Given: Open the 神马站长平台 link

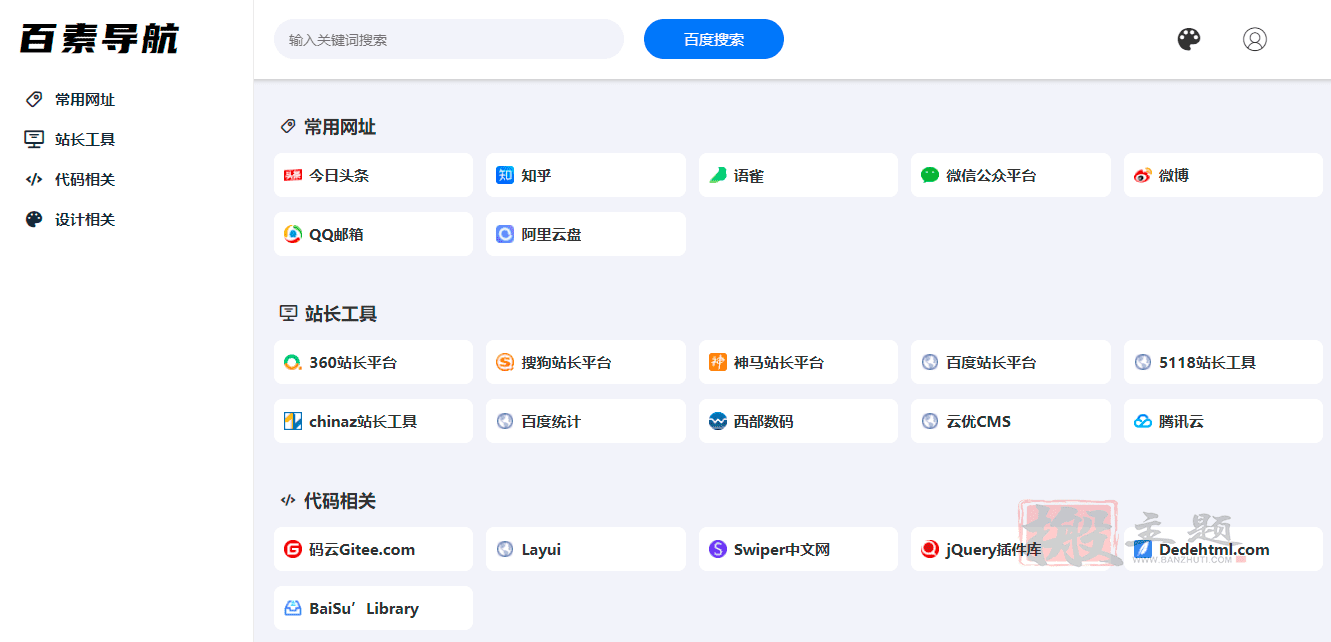Looking at the screenshot, I should tap(798, 362).
